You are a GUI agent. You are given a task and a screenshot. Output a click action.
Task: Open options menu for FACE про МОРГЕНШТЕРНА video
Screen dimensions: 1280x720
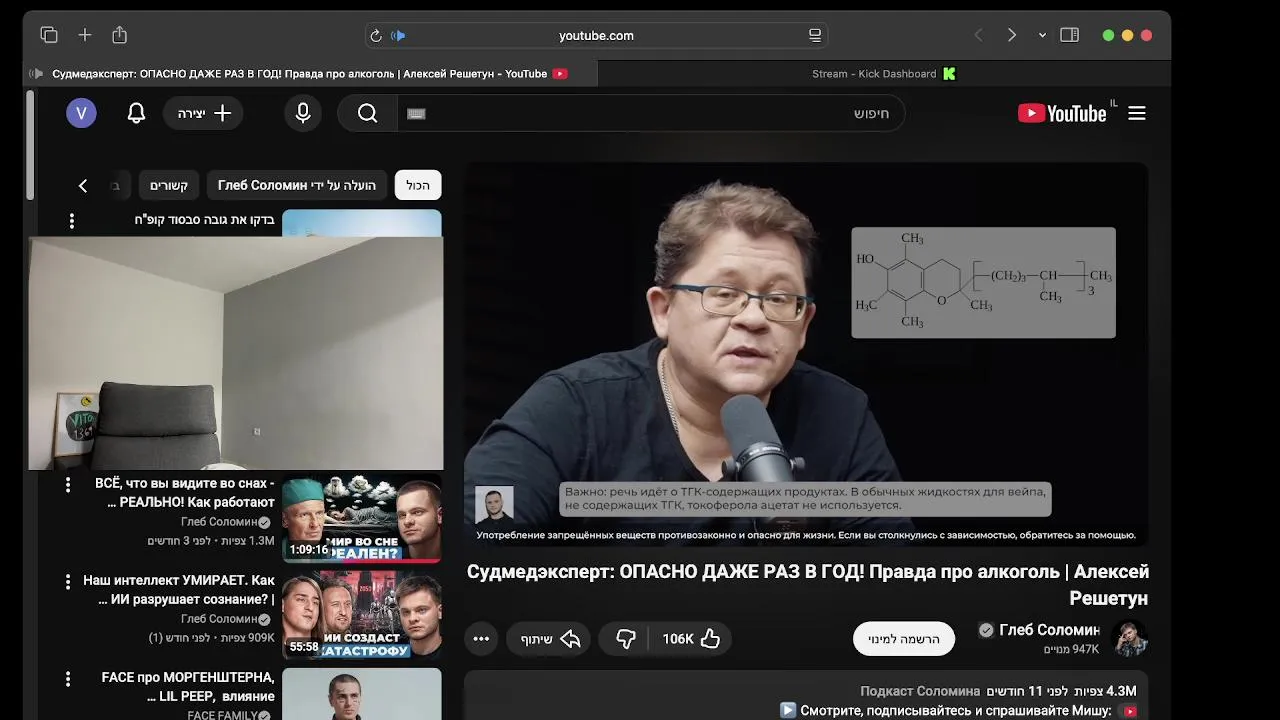pos(68,679)
